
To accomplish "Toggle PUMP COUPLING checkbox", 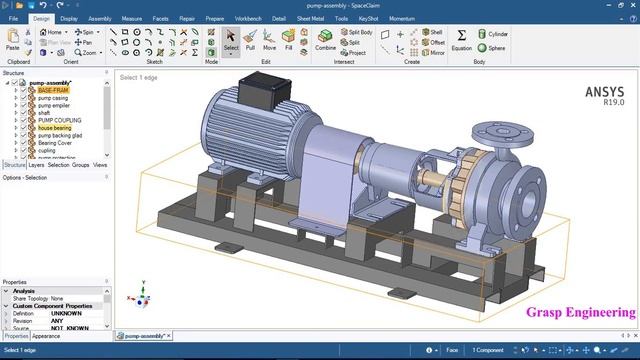I will click(23, 120).
